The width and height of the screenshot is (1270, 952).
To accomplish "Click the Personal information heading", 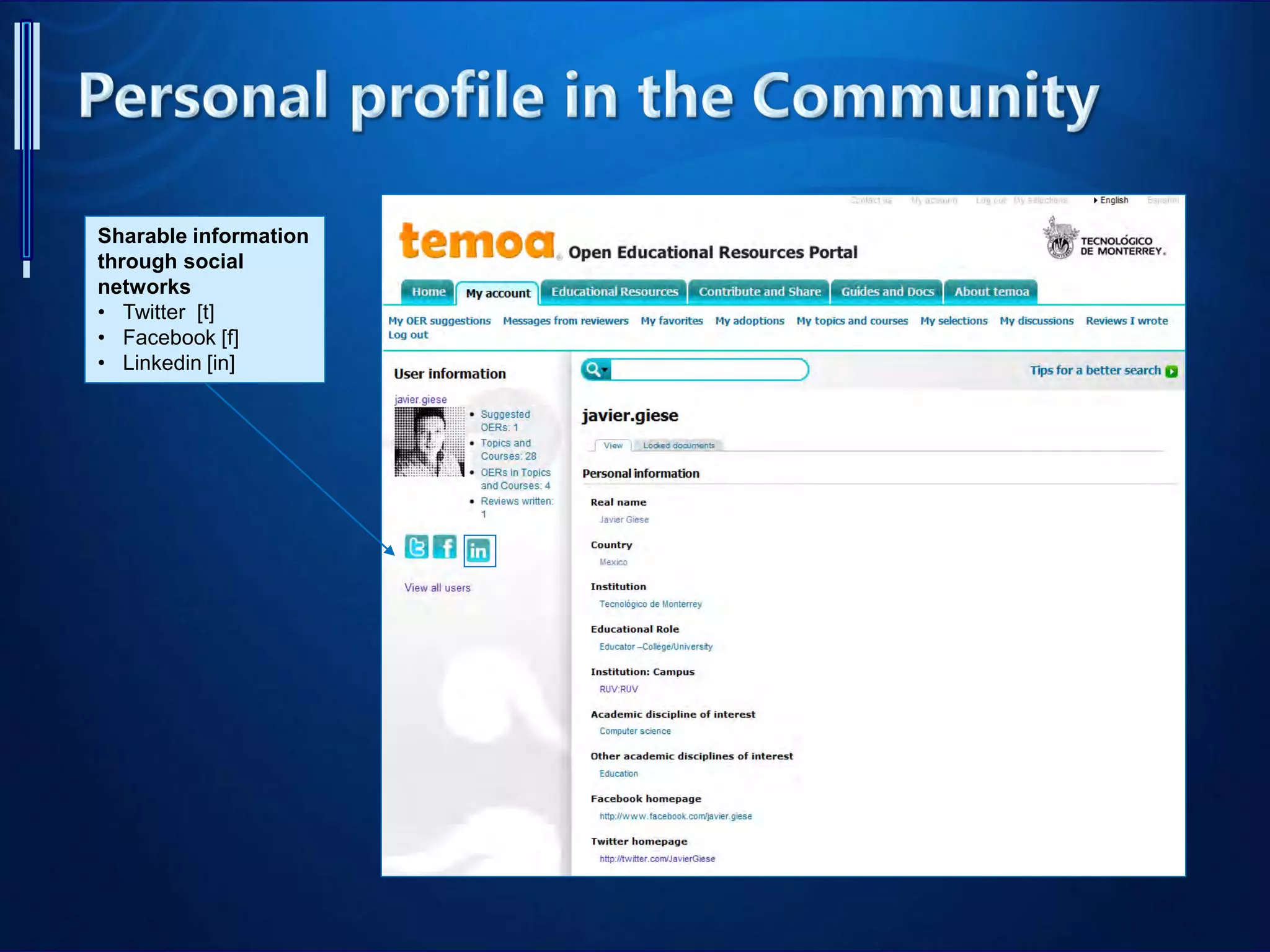I will (641, 474).
